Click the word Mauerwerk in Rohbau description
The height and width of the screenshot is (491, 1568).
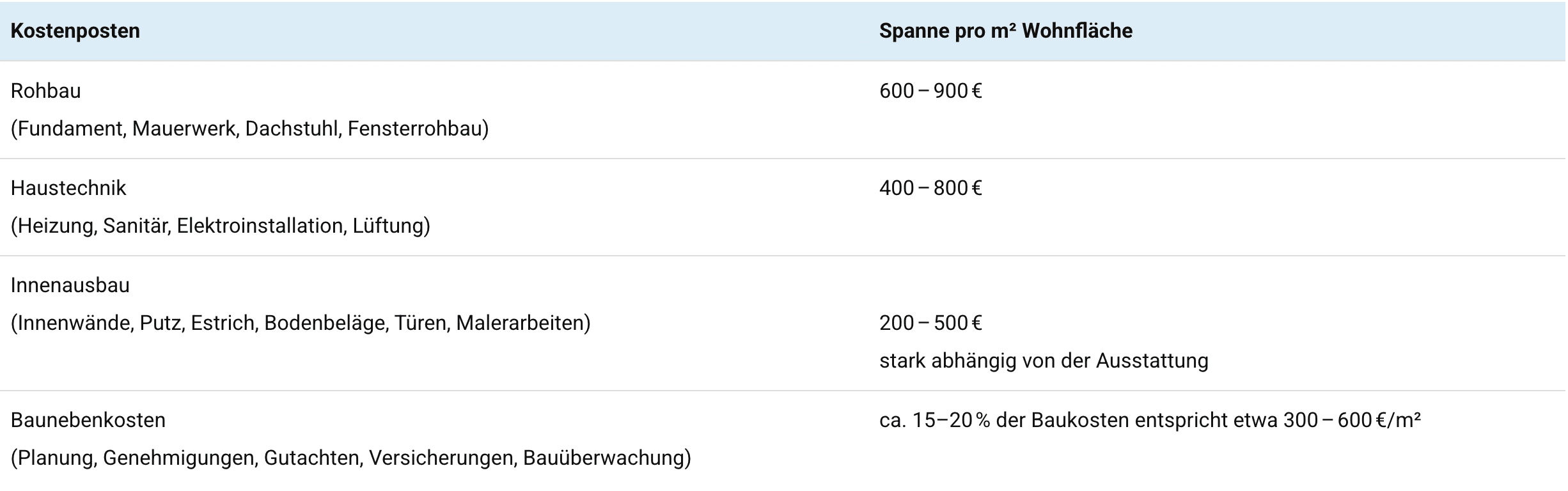[184, 129]
